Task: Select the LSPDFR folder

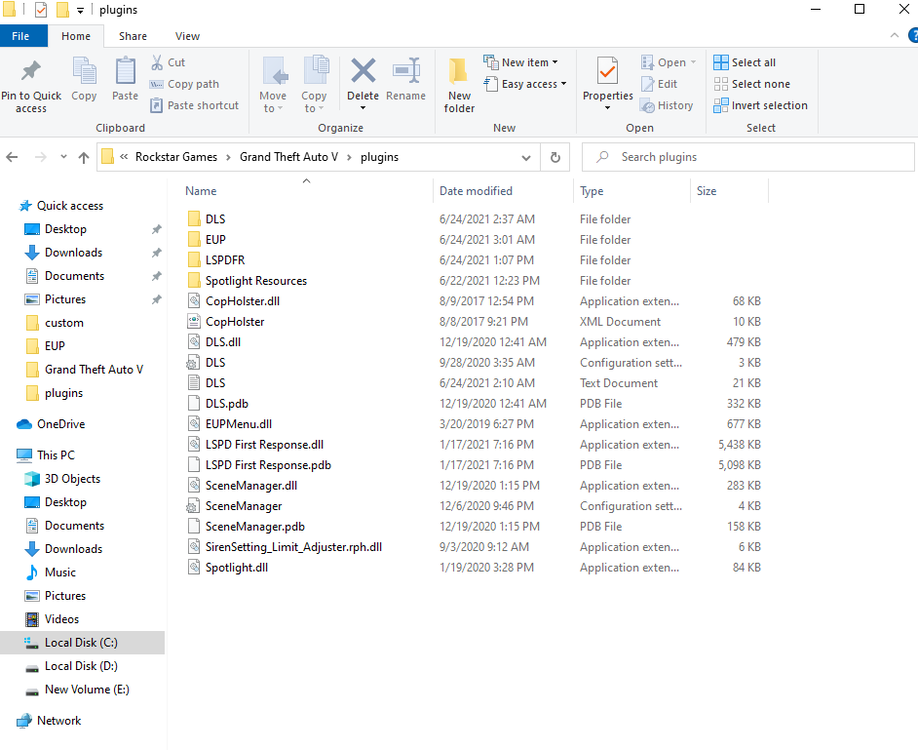Action: (x=225, y=260)
